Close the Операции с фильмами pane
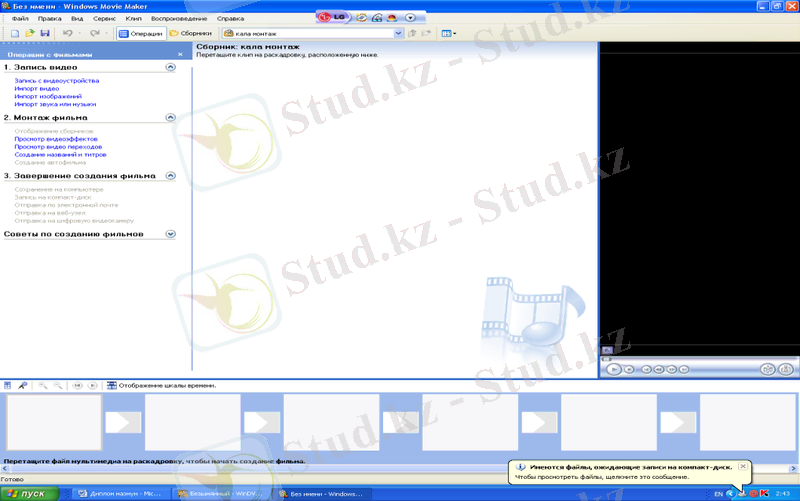Image resolution: width=800 pixels, height=501 pixels. 180,54
